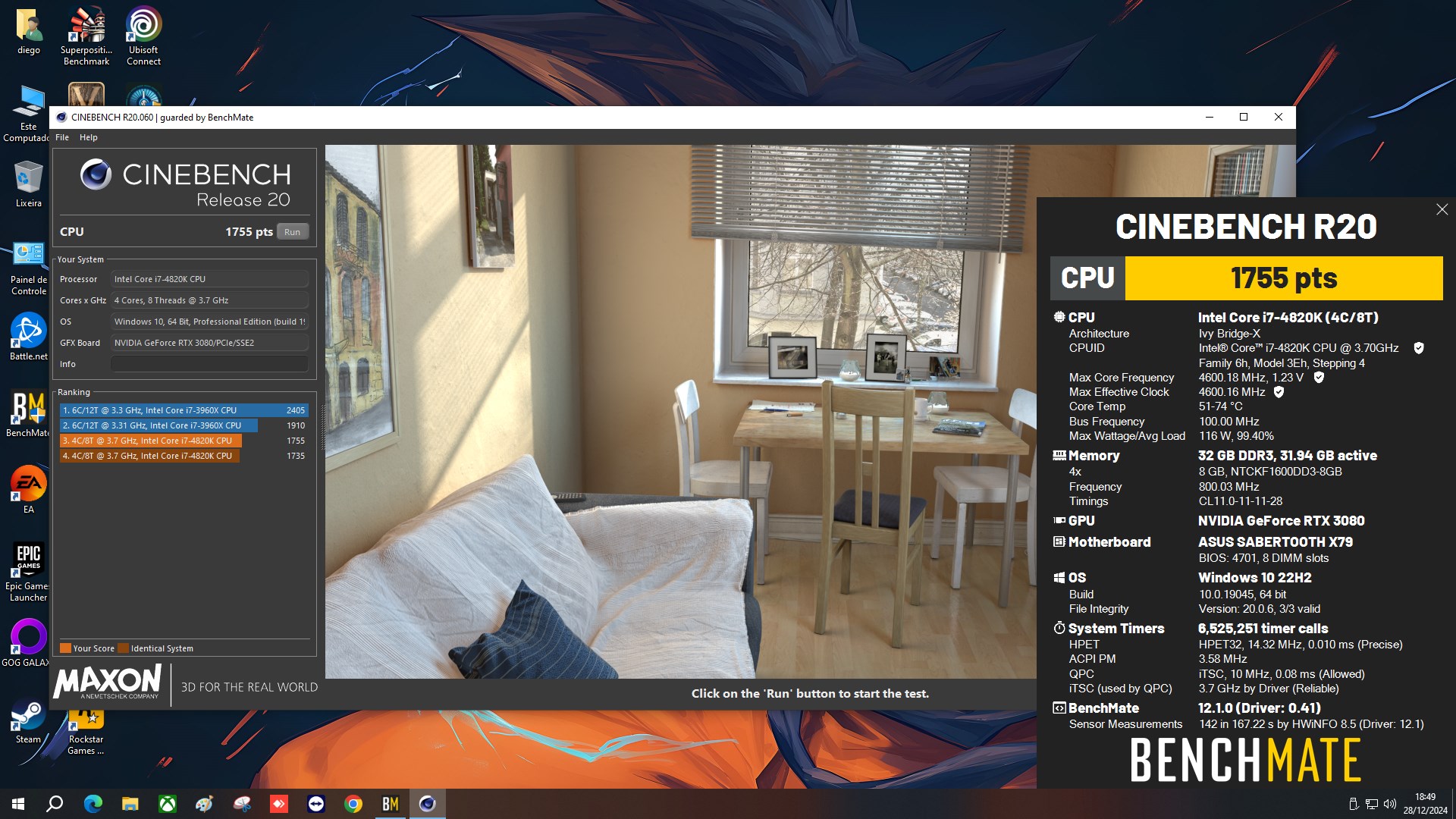Click the Cinebench logo sphere icon
Screen dimensions: 1456x819
[x=96, y=174]
